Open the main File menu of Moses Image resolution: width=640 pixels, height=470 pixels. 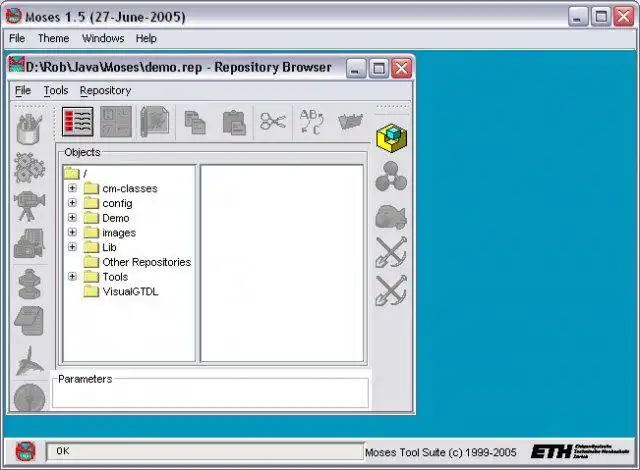pos(17,38)
